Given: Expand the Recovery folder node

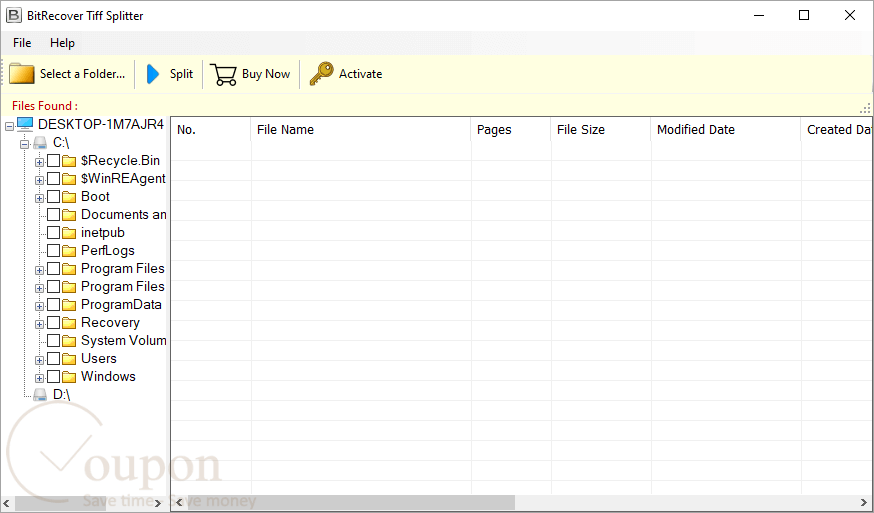Looking at the screenshot, I should (39, 324).
